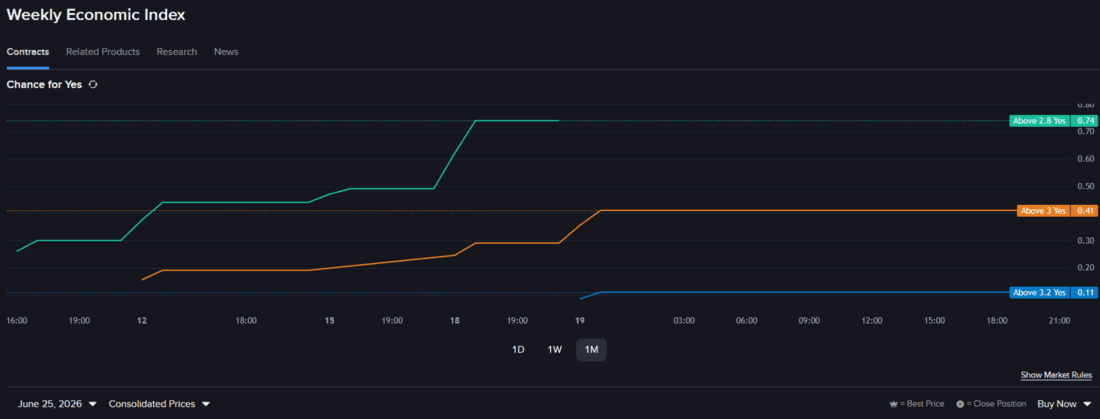The width and height of the screenshot is (1100, 419).
Task: Click the 21:00 time axis label
Action: tap(1059, 321)
